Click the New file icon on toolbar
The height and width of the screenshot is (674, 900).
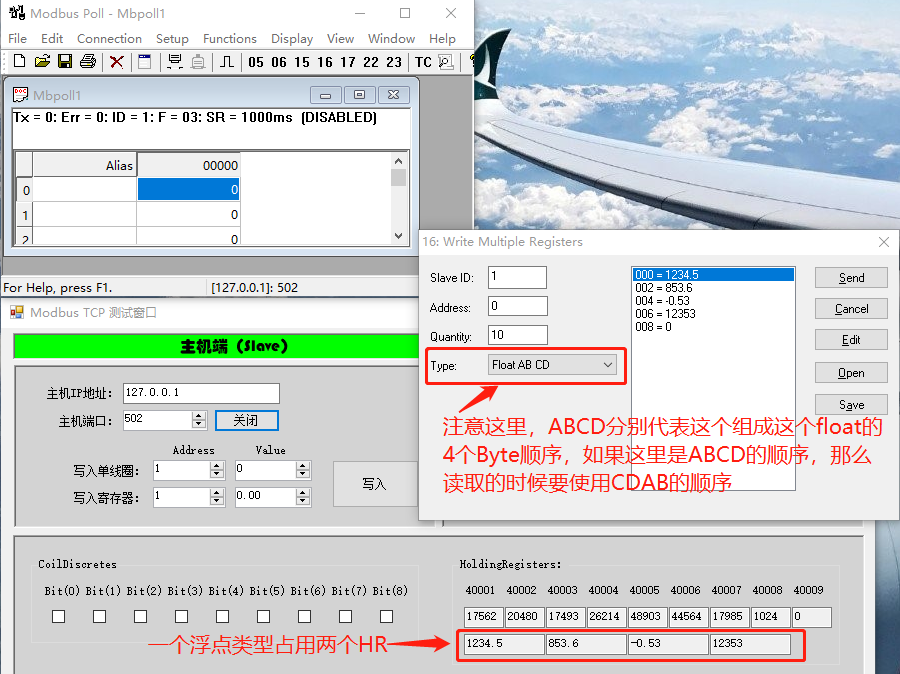[x=19, y=61]
